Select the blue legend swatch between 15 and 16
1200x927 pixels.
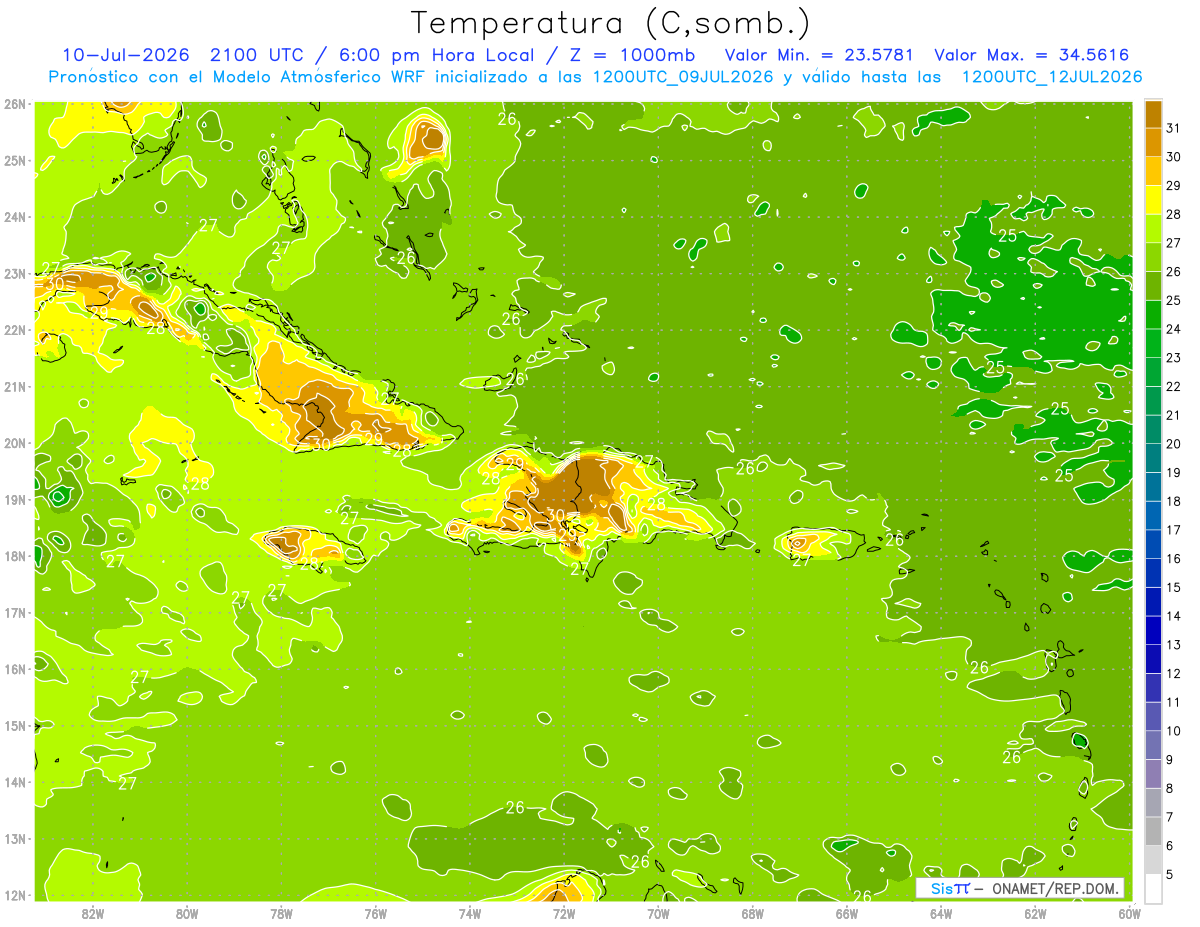pyautogui.click(x=1153, y=574)
